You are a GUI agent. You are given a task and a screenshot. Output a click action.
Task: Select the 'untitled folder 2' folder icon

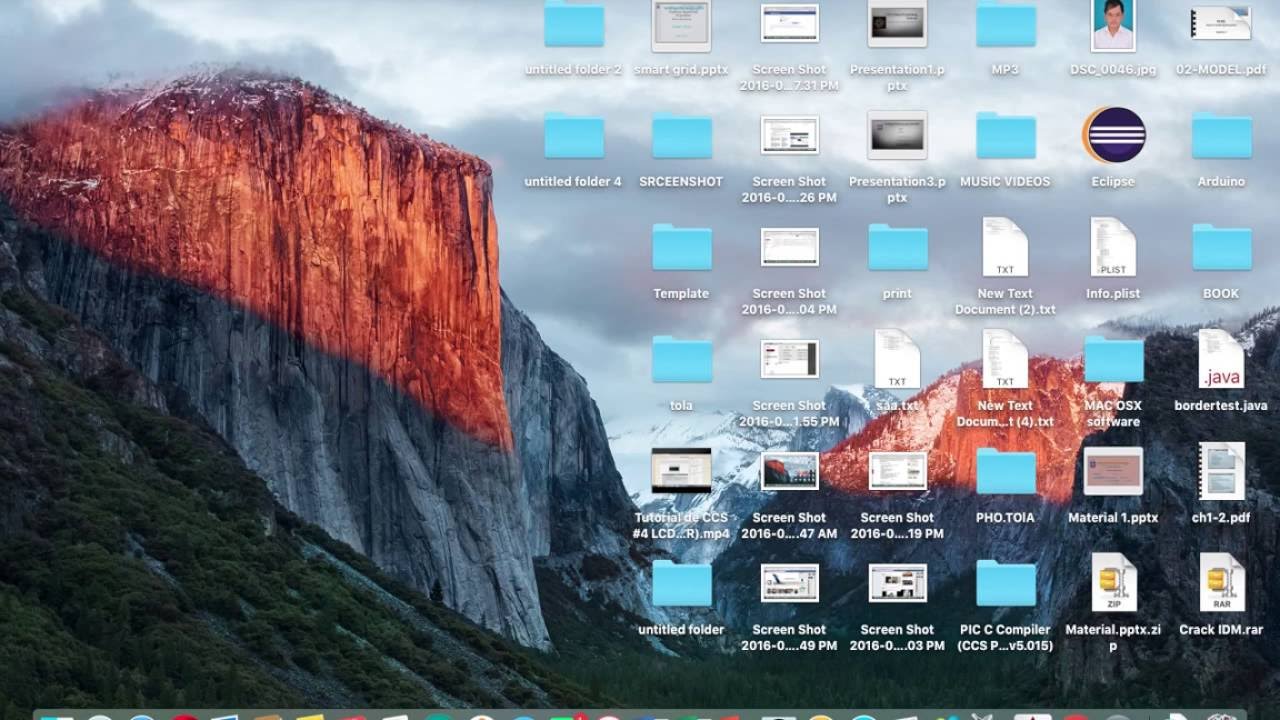pos(574,24)
